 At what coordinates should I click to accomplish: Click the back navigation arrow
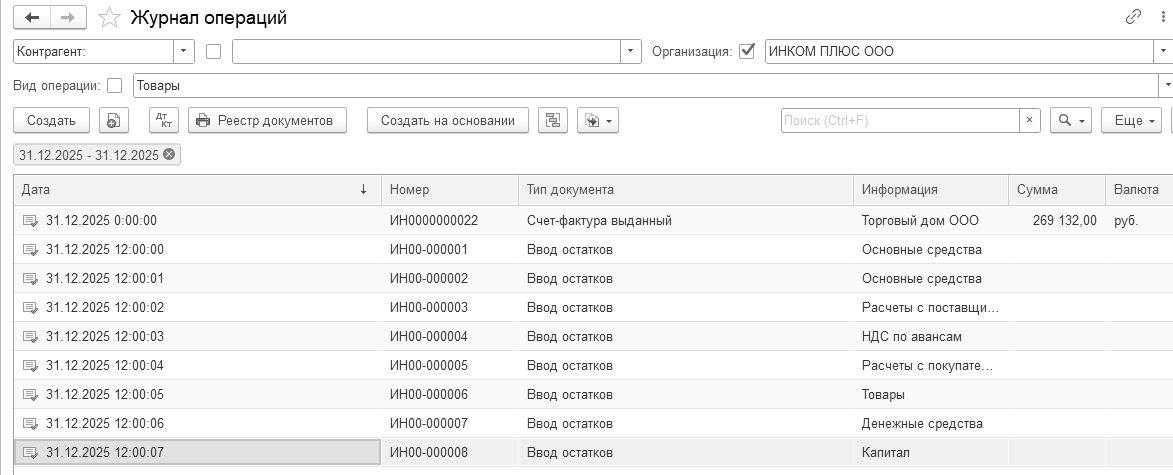pyautogui.click(x=32, y=18)
